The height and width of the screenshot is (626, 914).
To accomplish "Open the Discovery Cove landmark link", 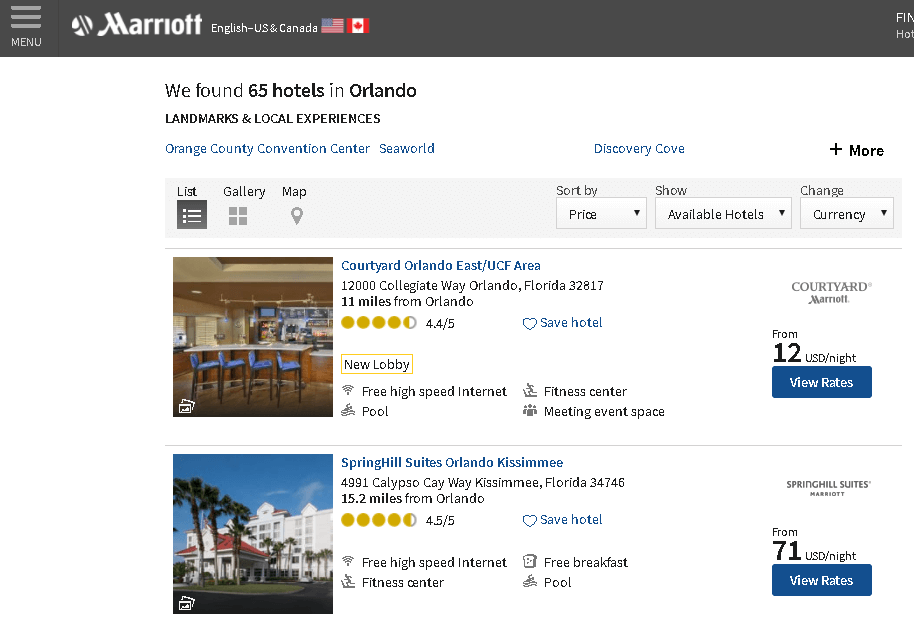I will [x=639, y=149].
